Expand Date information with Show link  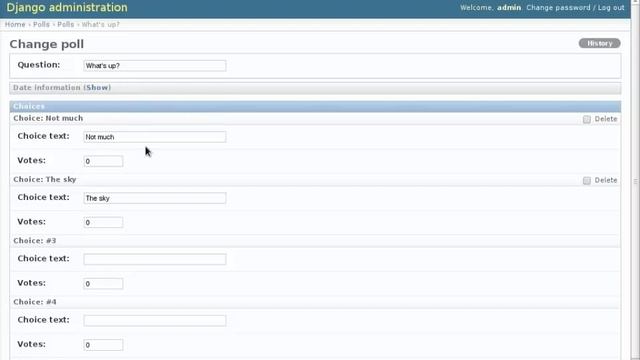coord(97,88)
